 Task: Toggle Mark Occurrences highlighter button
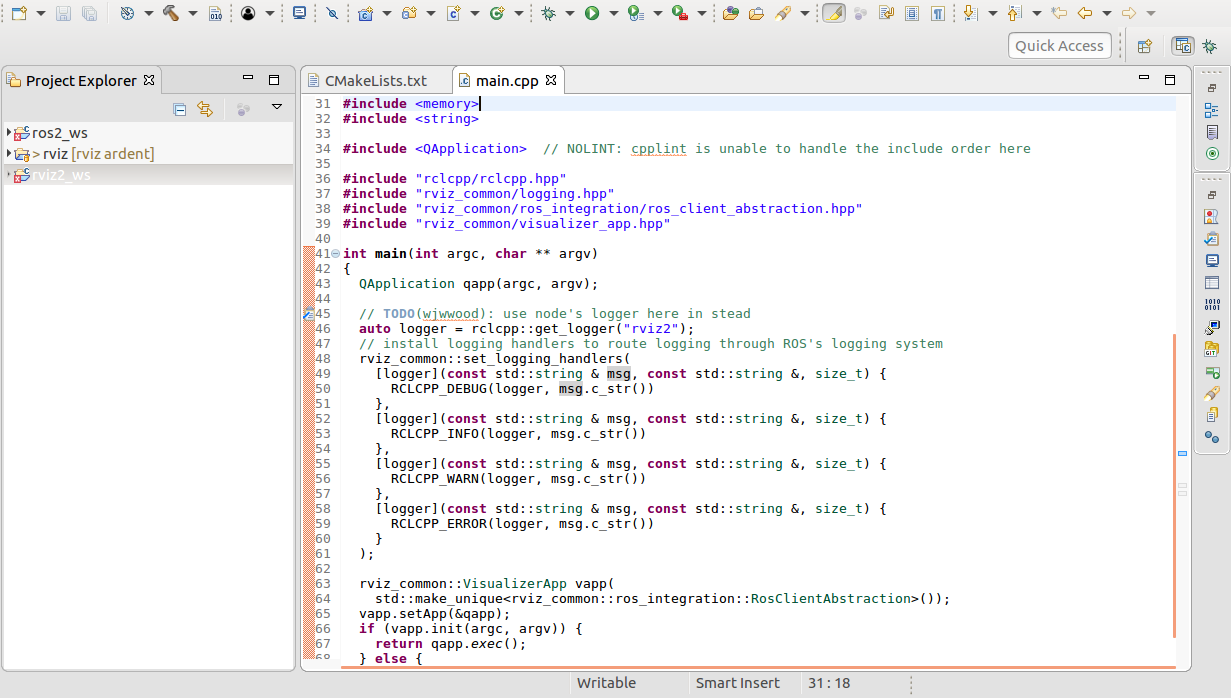click(x=833, y=13)
